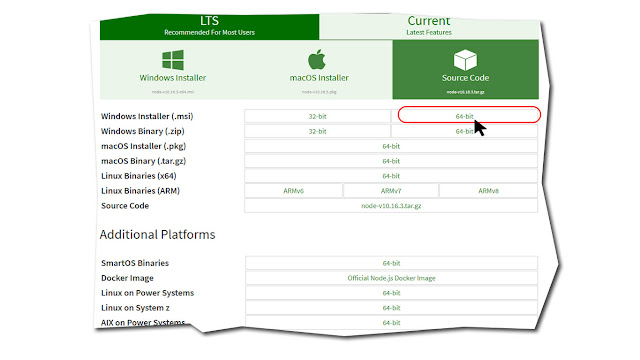Download node-v10.16.3.tar.gz source code
This screenshot has width=640, height=360.
click(x=391, y=206)
